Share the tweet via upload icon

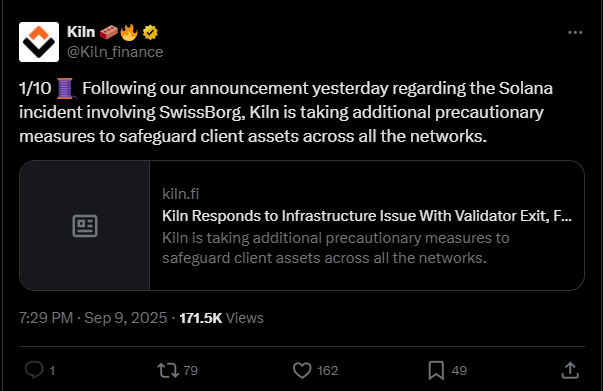570,370
